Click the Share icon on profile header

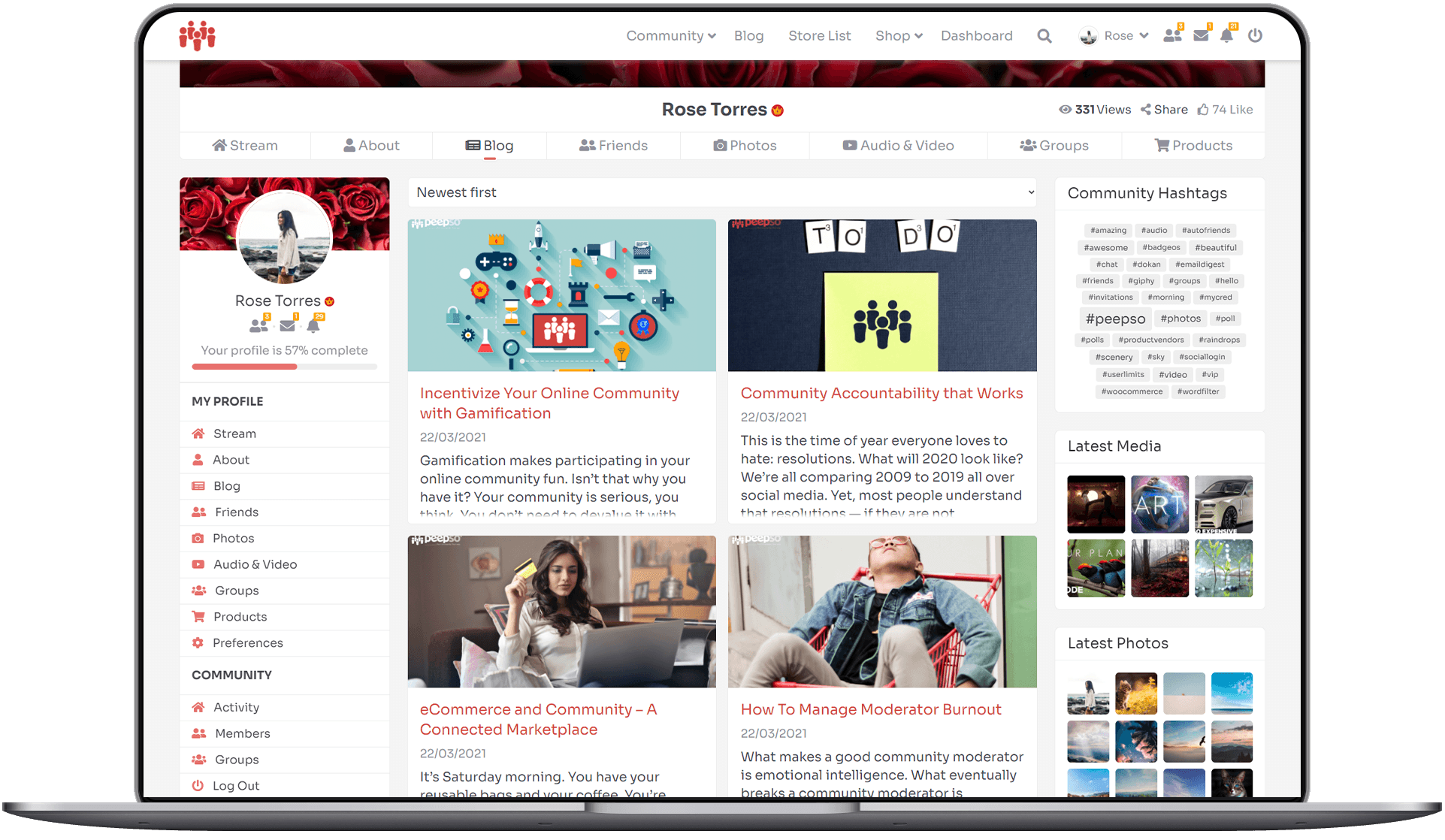point(1146,110)
